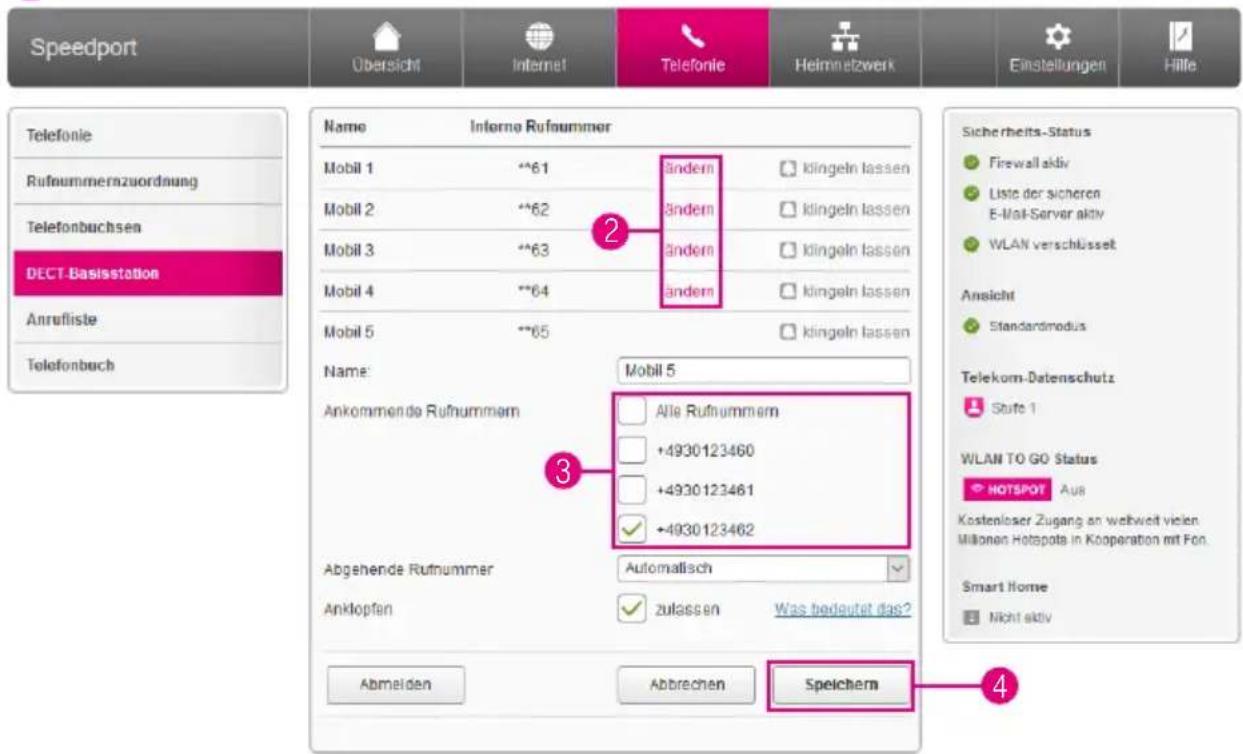Enable klingeln lassen for Mobil 2
Screen dimensions: 1243x754
coord(788,209)
